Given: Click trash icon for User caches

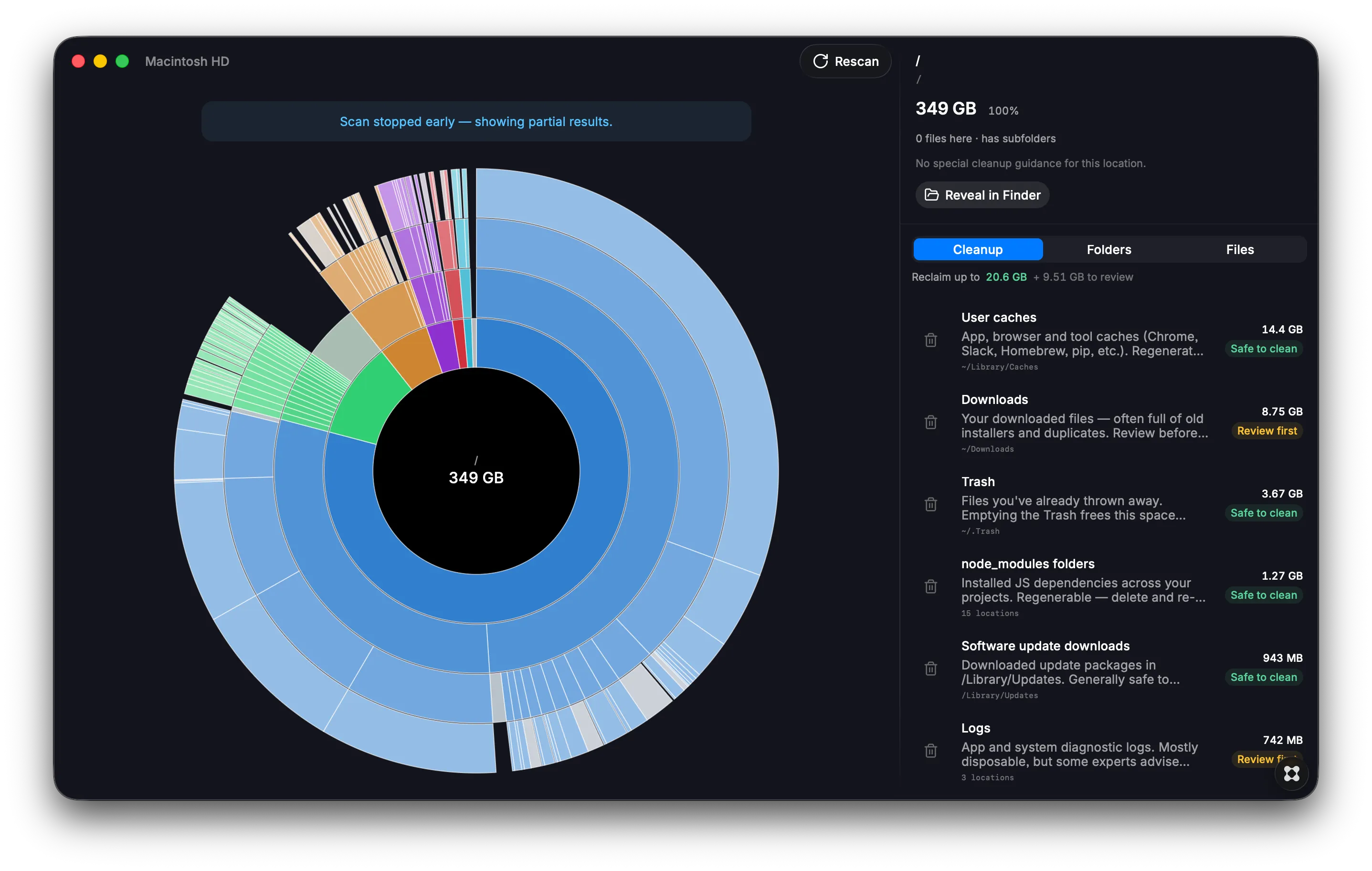Looking at the screenshot, I should [x=930, y=340].
